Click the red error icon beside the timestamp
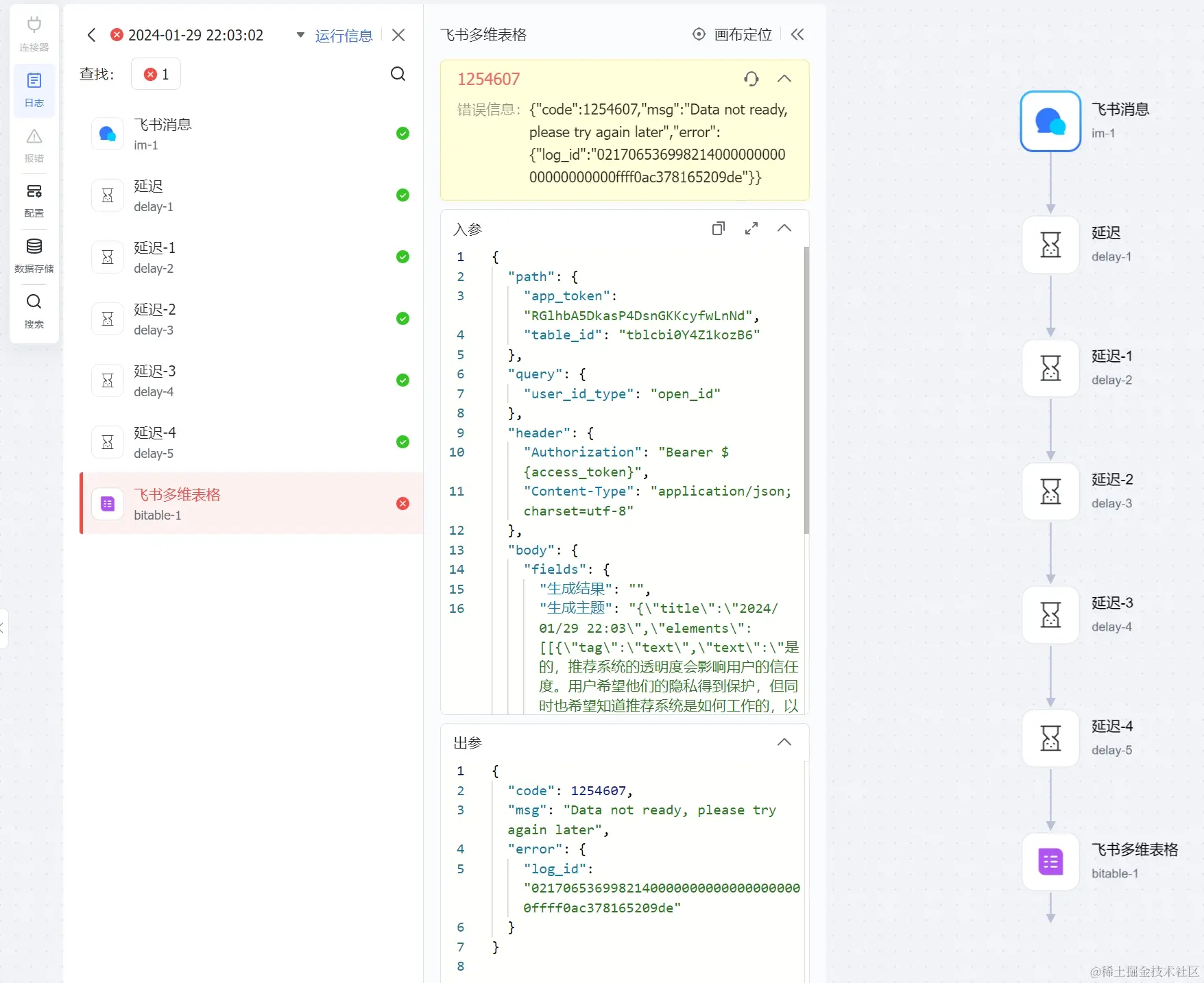This screenshot has width=1204, height=983. click(x=117, y=34)
